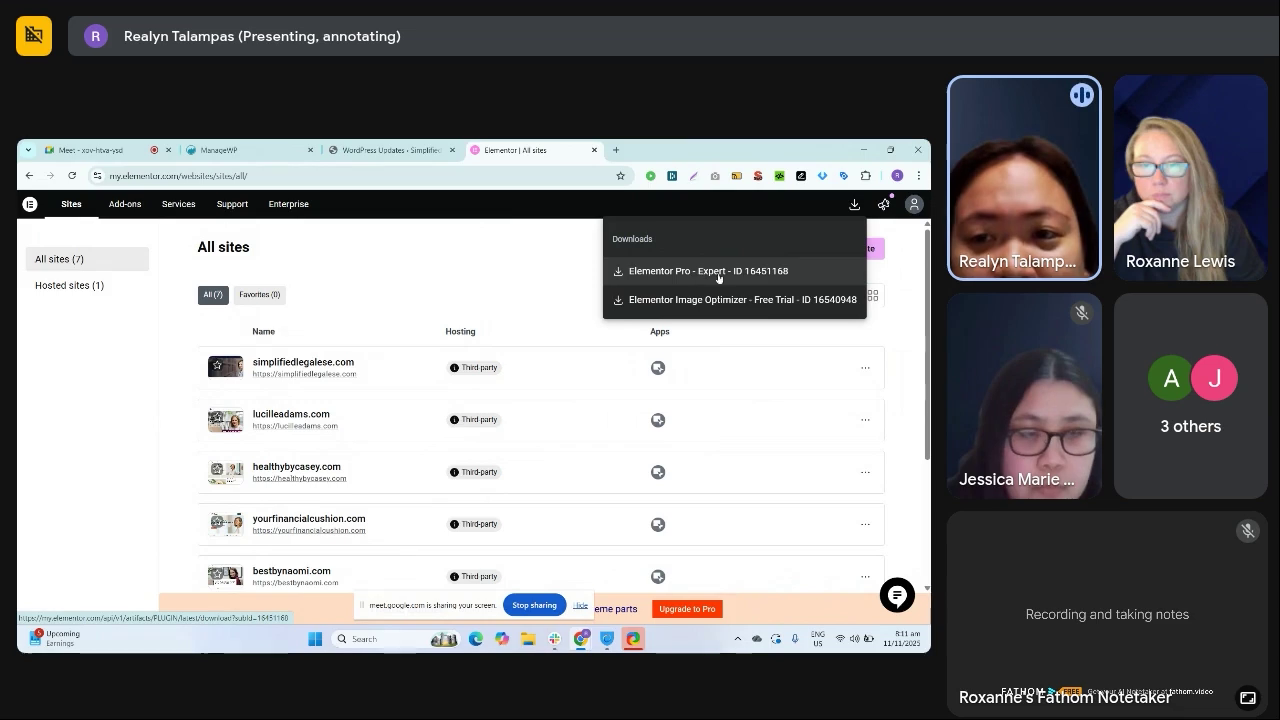Open the WordPress app icon for lucilleadams.com

point(658,420)
